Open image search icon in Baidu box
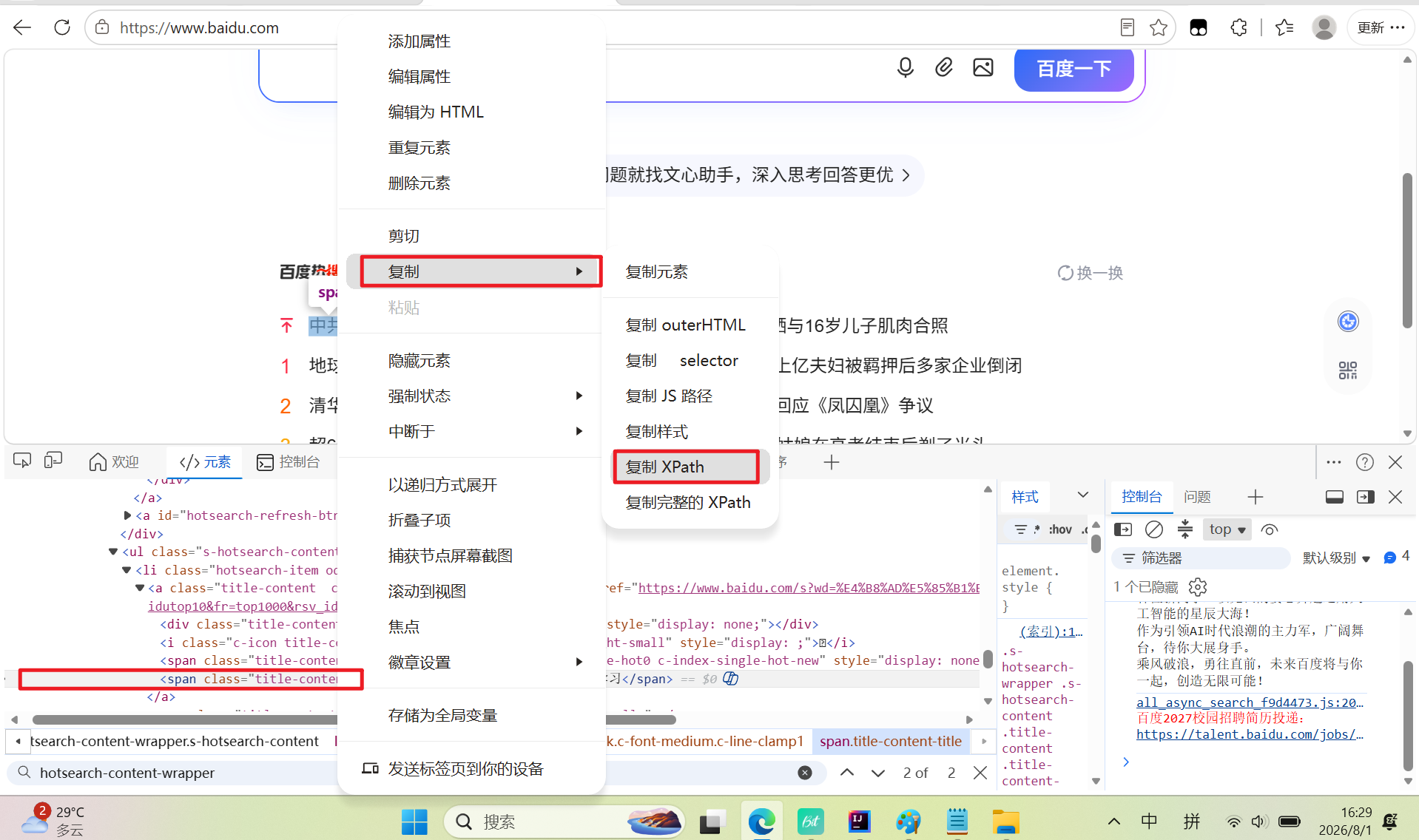 [x=983, y=68]
